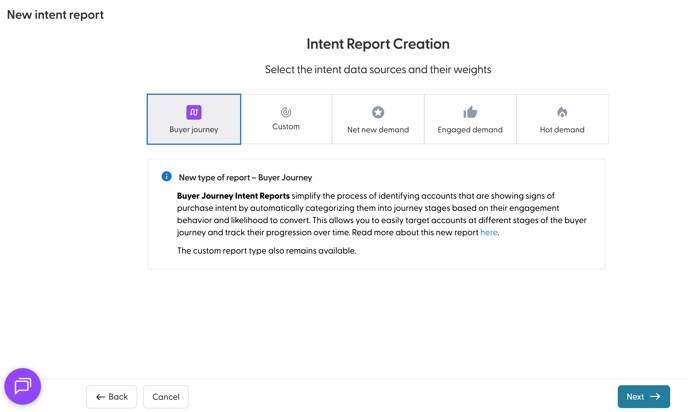This screenshot has height=412, width=688.
Task: Click the Engaged demand thumbs-up icon
Action: coord(470,112)
